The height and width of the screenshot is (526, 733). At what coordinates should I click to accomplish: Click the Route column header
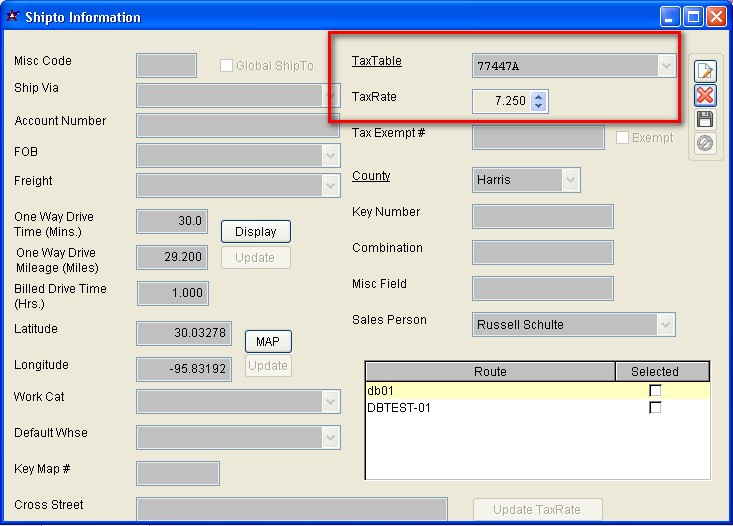[490, 372]
